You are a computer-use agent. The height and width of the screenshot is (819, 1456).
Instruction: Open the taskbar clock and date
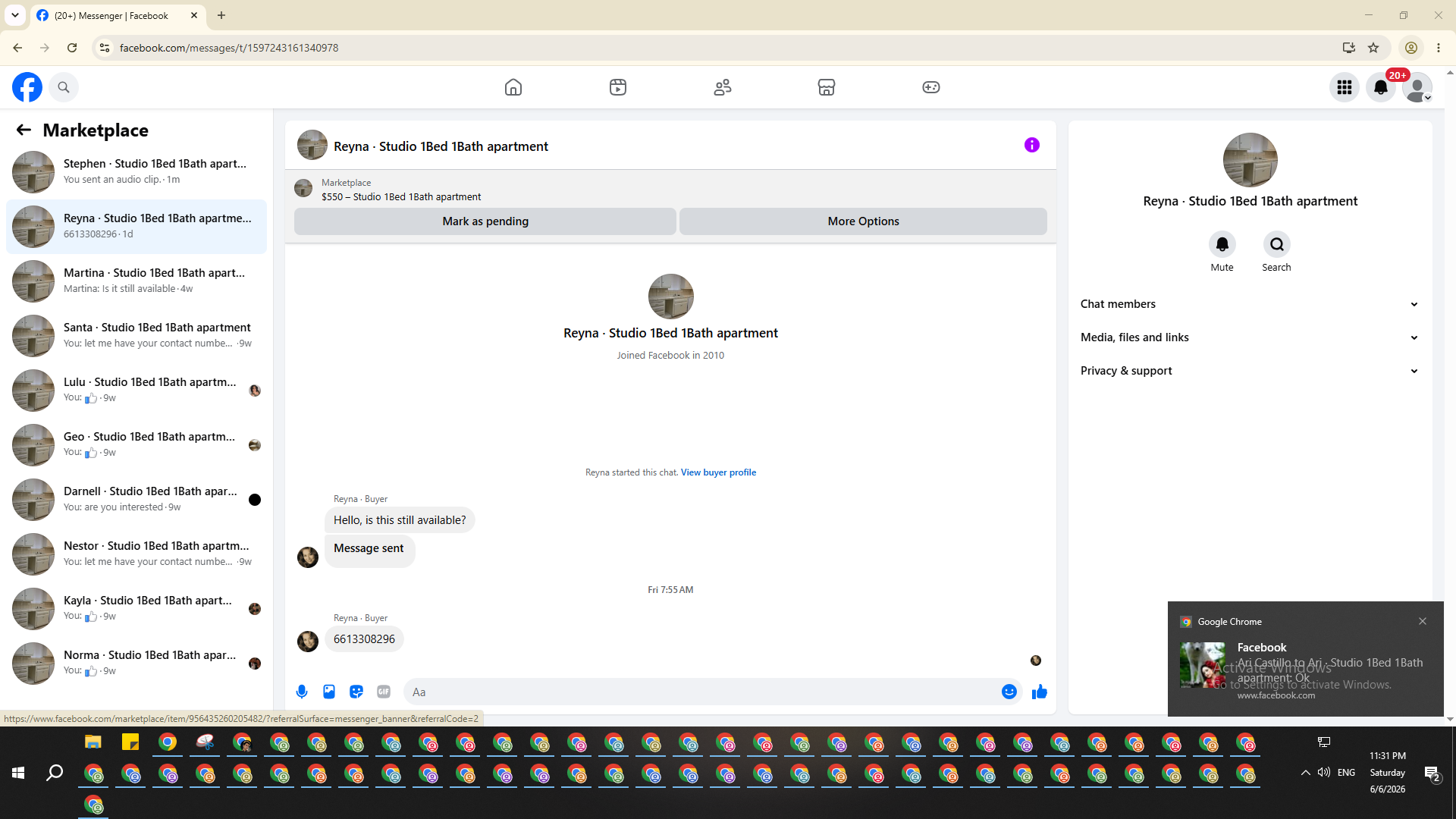tap(1388, 773)
